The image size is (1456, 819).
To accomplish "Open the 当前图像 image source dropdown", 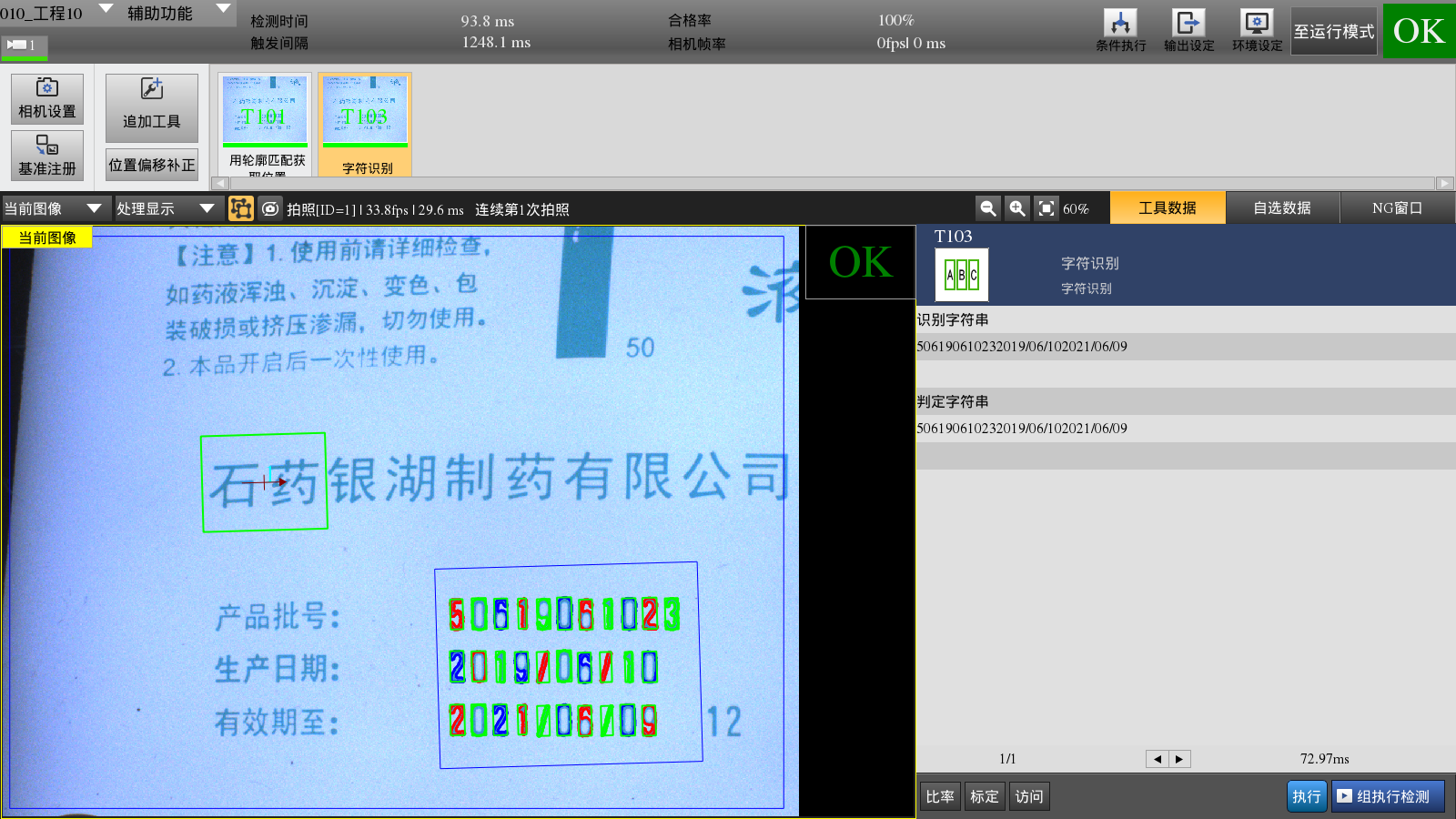I will 55,207.
